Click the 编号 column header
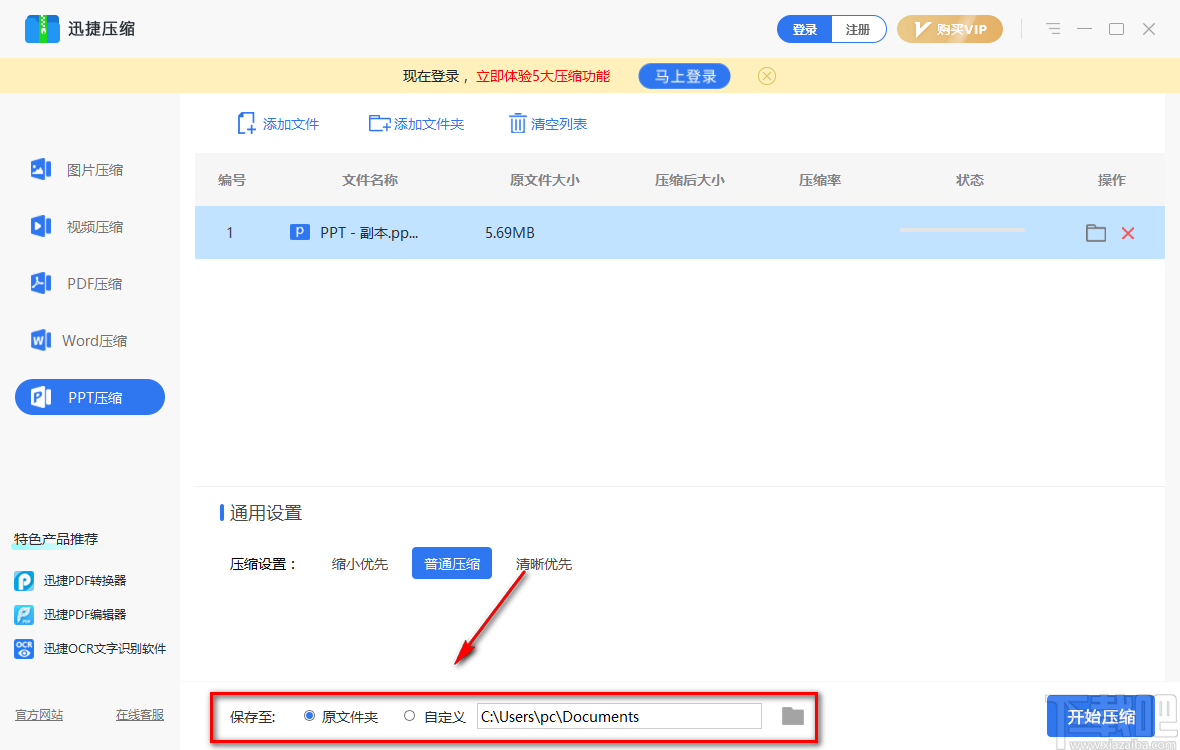 [x=232, y=180]
